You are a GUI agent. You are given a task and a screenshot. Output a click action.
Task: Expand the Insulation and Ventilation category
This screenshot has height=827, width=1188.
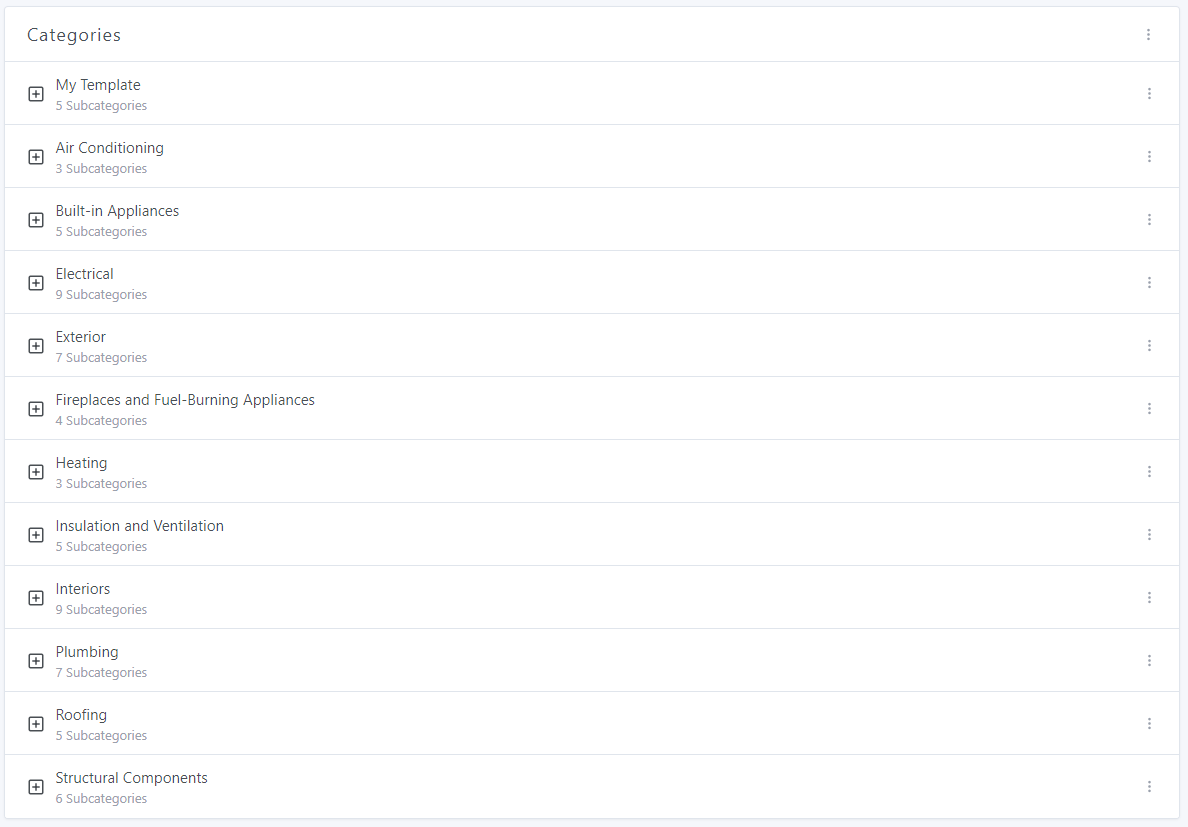coord(36,535)
